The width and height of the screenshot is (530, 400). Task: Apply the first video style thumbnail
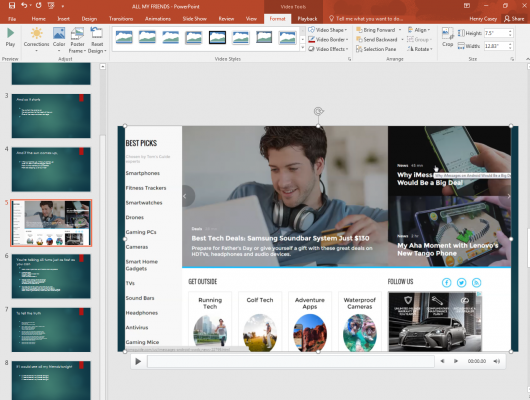pos(124,37)
